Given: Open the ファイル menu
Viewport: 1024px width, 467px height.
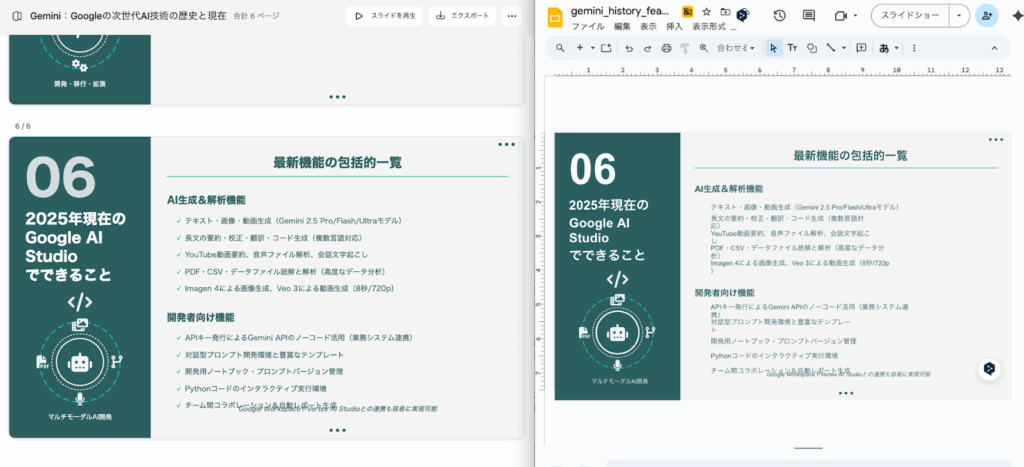Looking at the screenshot, I should [587, 26].
